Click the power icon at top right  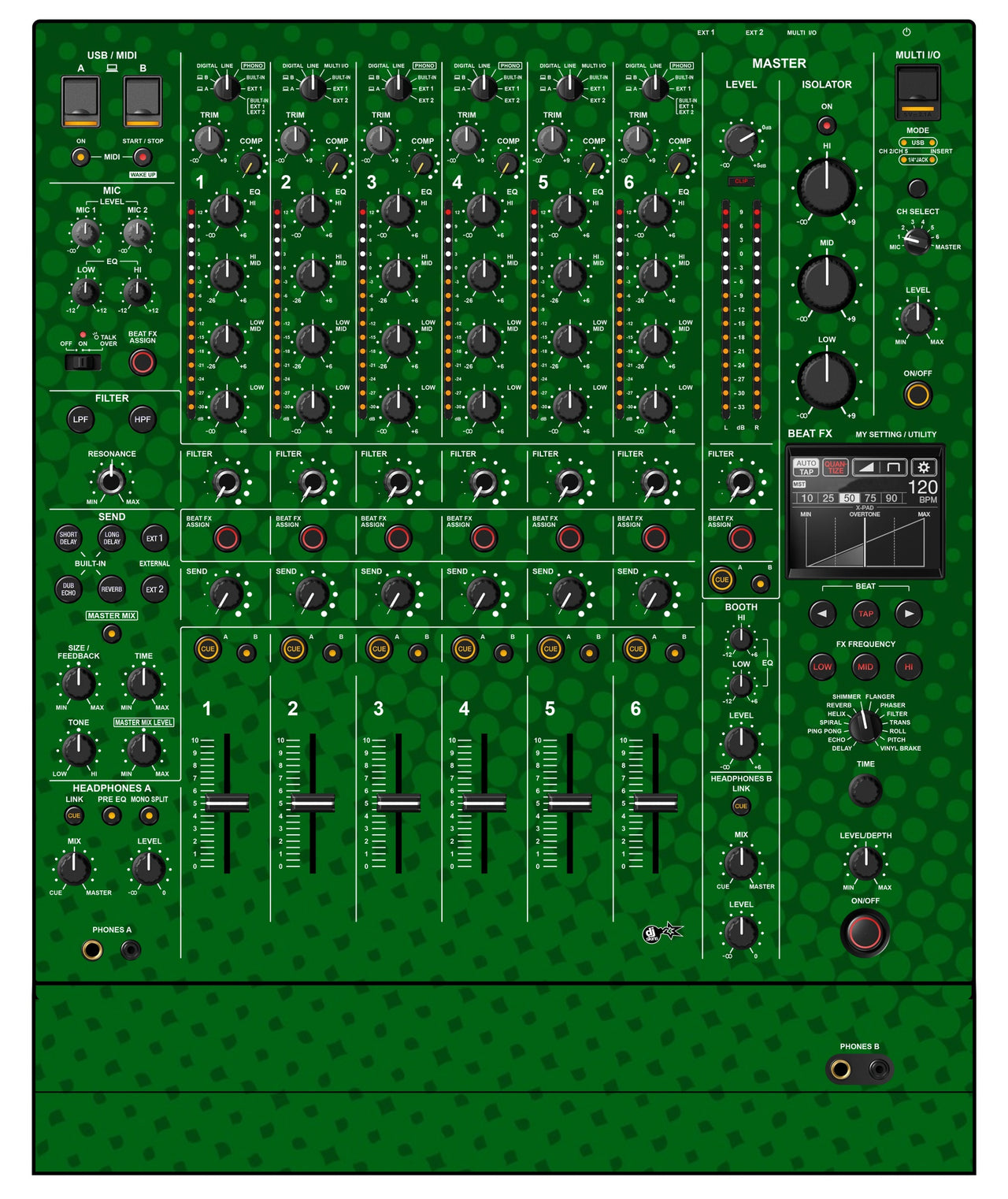coord(906,32)
